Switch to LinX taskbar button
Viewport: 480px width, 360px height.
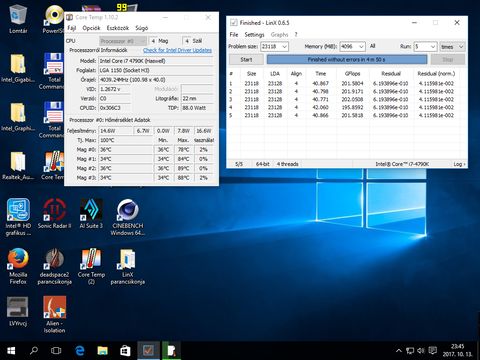(x=148, y=351)
